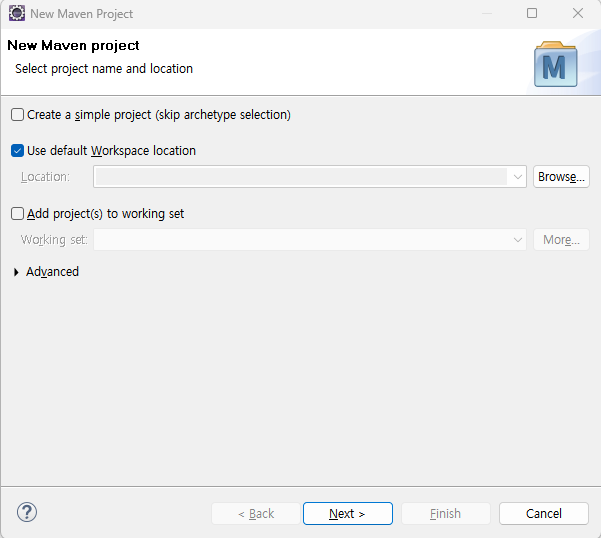Click the 'Location:' label
601x538 pixels.
pos(45,177)
